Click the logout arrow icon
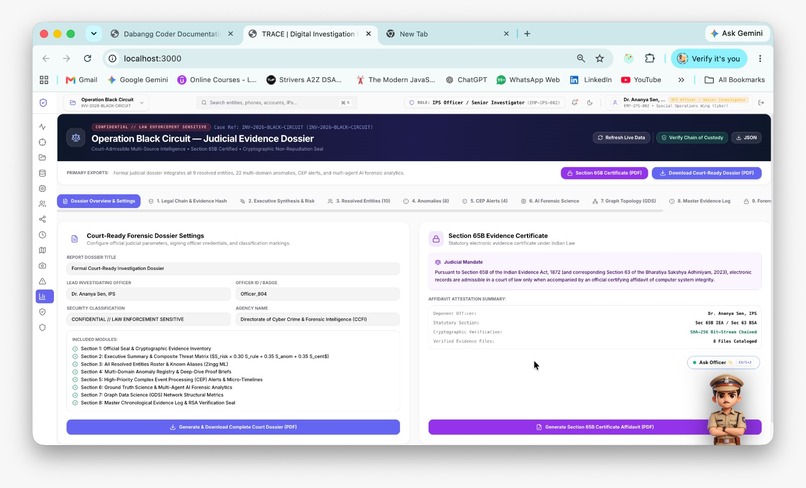The image size is (806, 488). 761,102
